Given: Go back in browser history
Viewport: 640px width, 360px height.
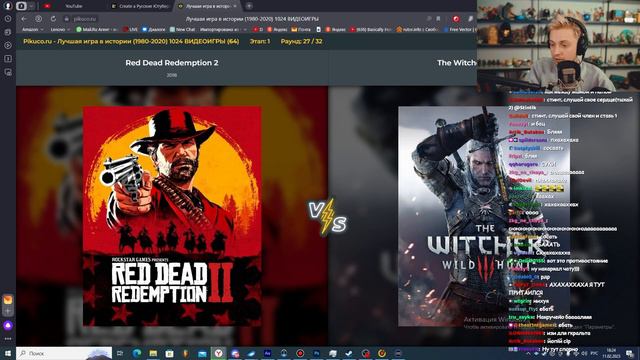Looking at the screenshot, I should [24, 19].
